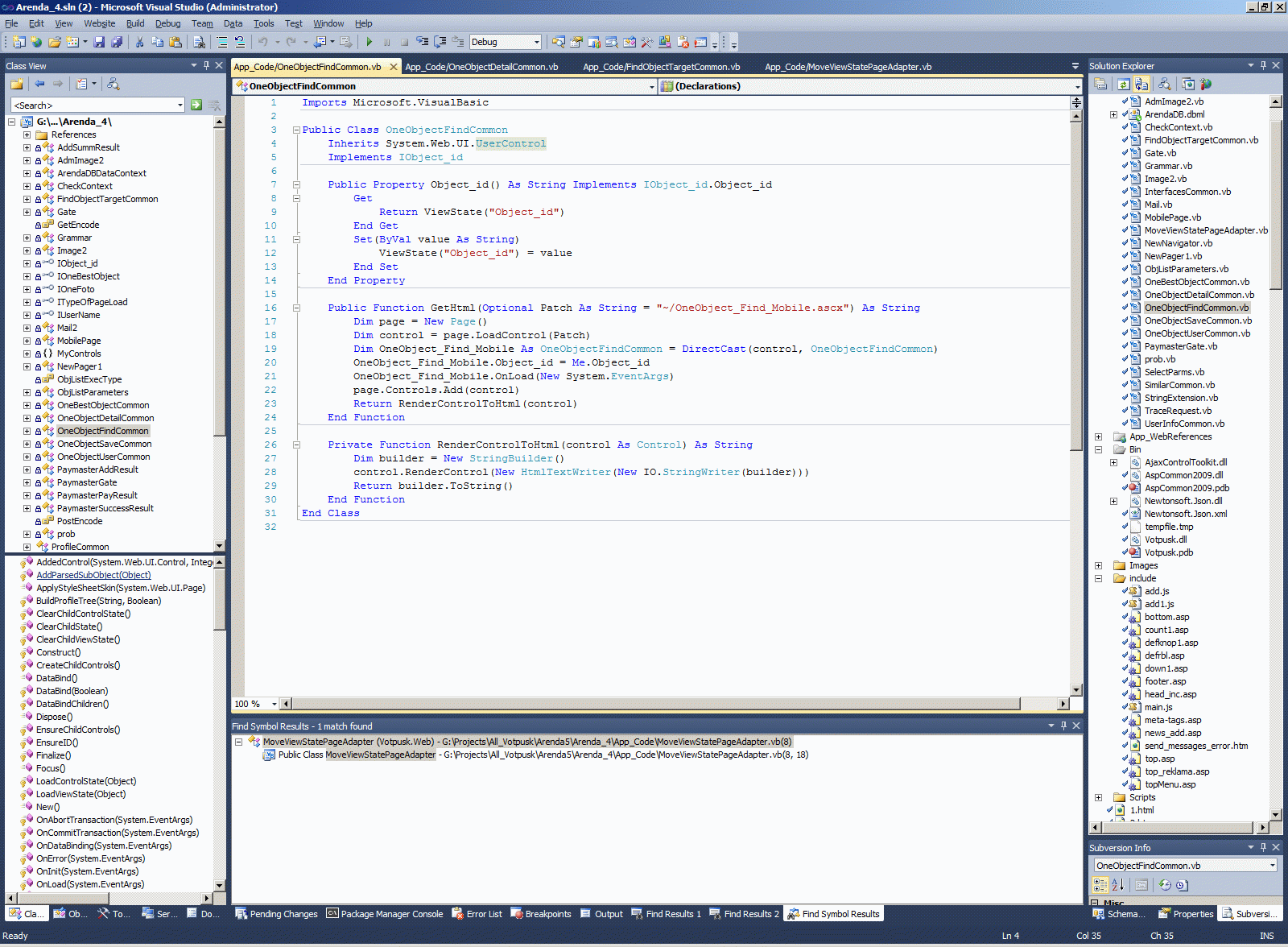
Task: Switch to App_Code/OneObjectDetailCommon.vb tab
Action: [481, 67]
